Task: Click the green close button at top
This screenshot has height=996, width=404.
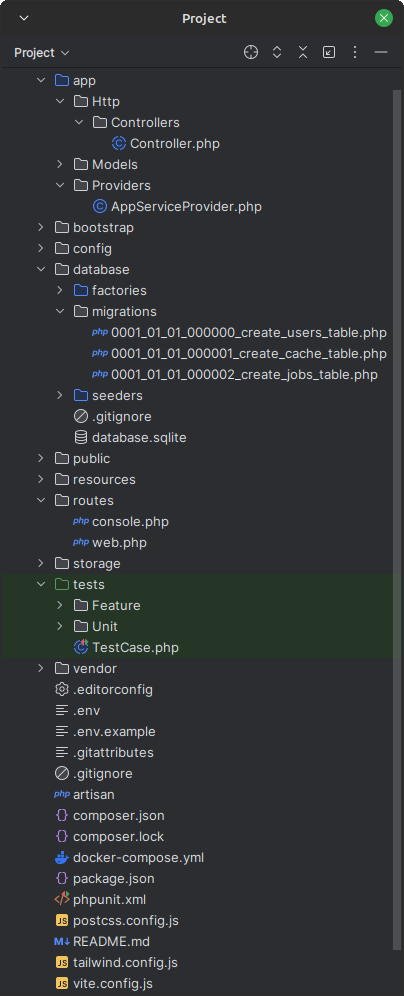Action: click(384, 18)
